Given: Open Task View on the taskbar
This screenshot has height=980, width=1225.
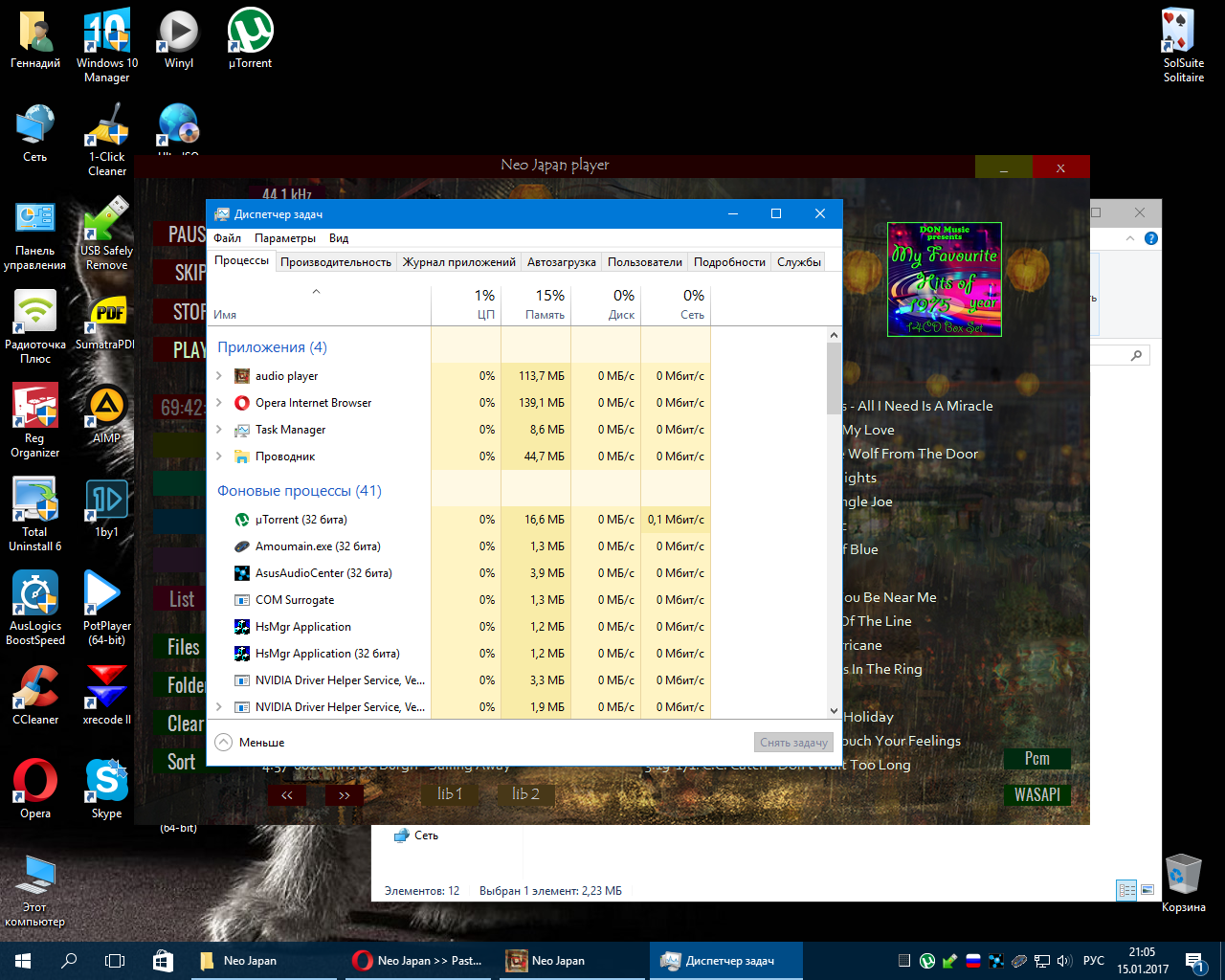Looking at the screenshot, I should point(115,961).
